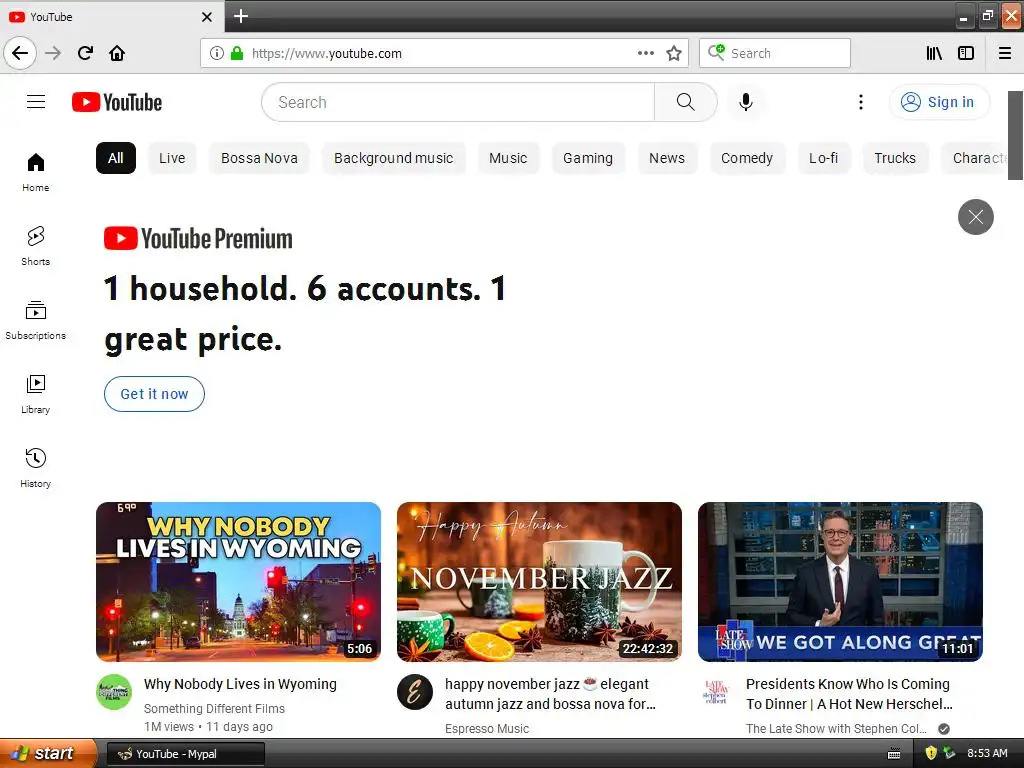This screenshot has height=768, width=1024.
Task: Open YouTube settings three-dot menu
Action: (861, 102)
